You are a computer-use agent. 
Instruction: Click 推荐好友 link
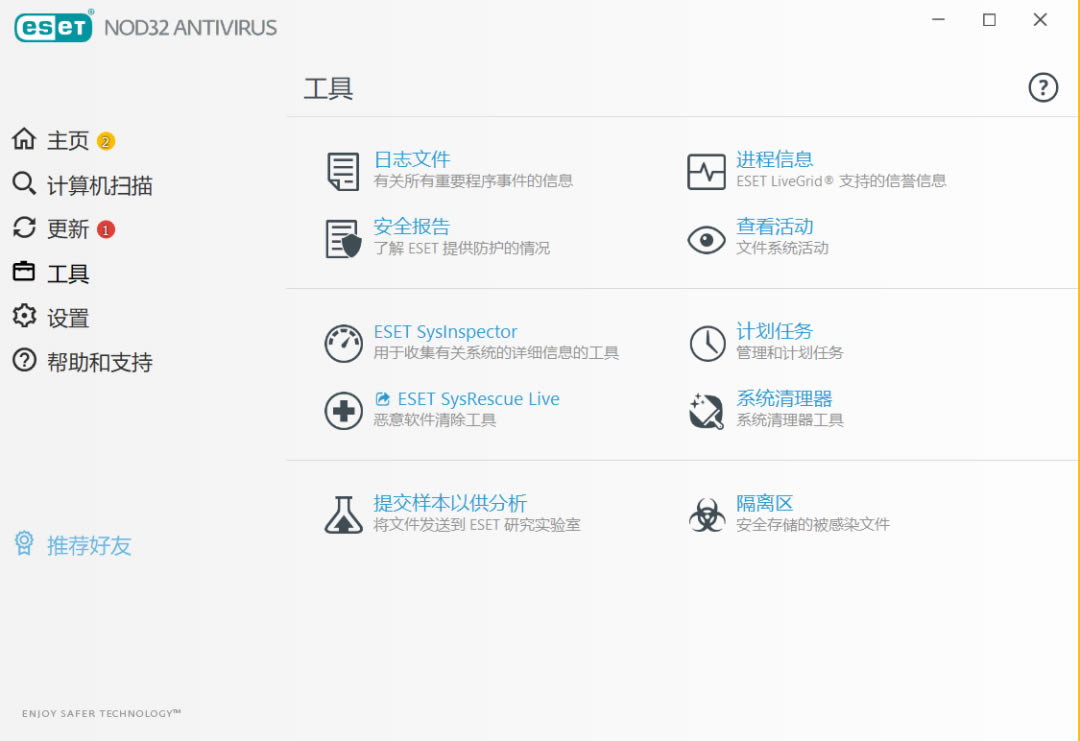(89, 545)
